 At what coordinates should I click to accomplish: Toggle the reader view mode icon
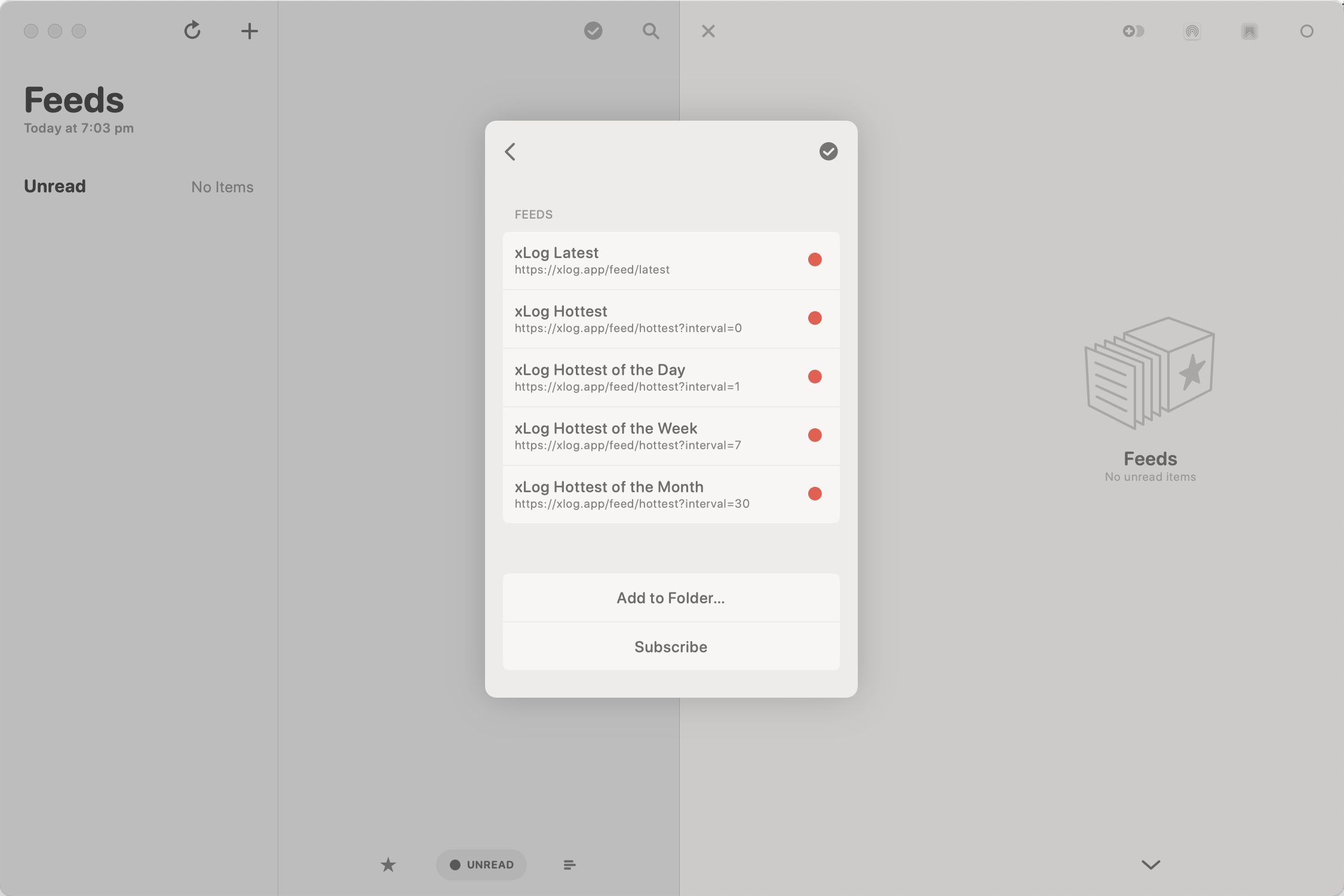click(1133, 31)
